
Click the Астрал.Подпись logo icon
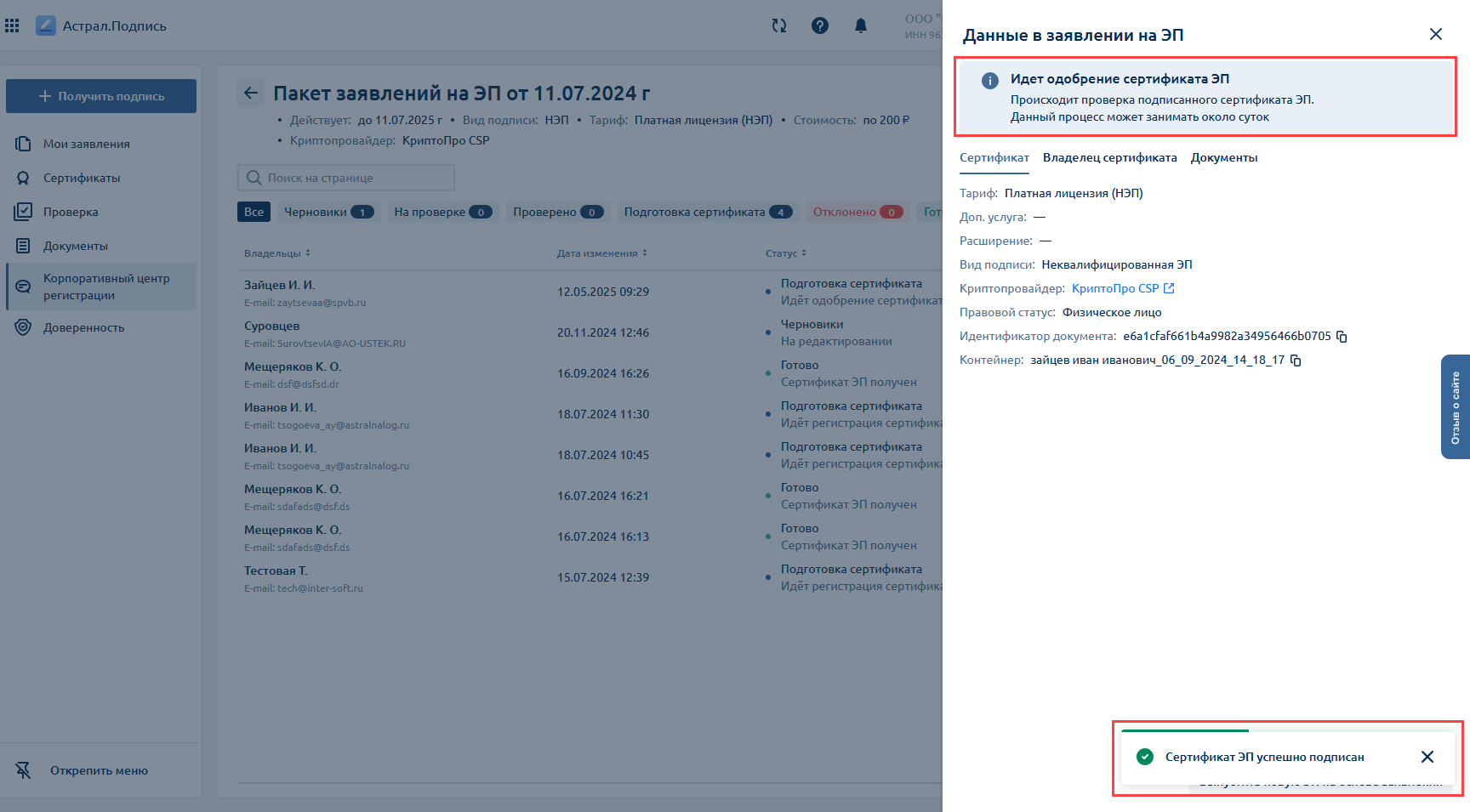pyautogui.click(x=46, y=26)
